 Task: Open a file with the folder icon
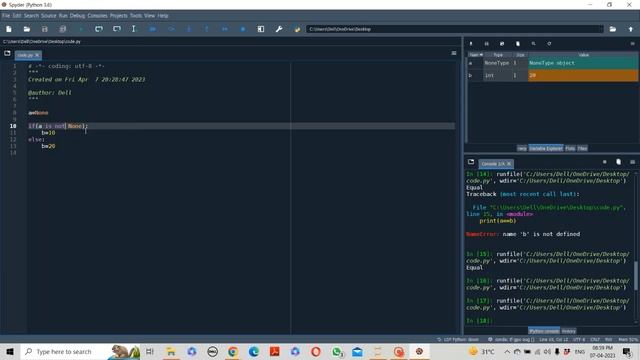[x=27, y=29]
